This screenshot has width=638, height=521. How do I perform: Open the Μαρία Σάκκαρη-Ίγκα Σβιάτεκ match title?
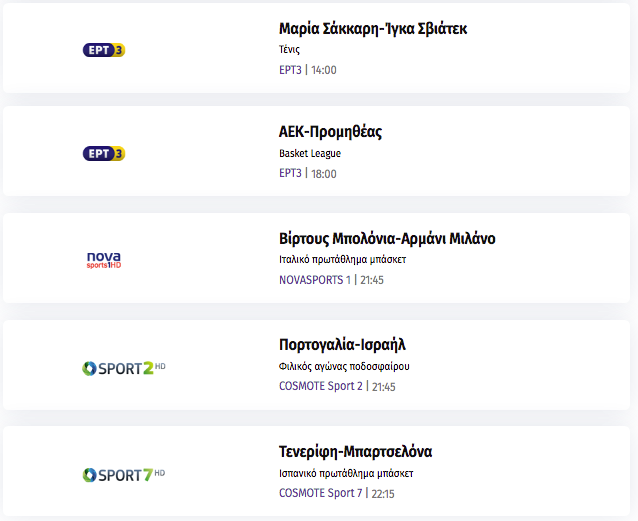[x=373, y=28]
